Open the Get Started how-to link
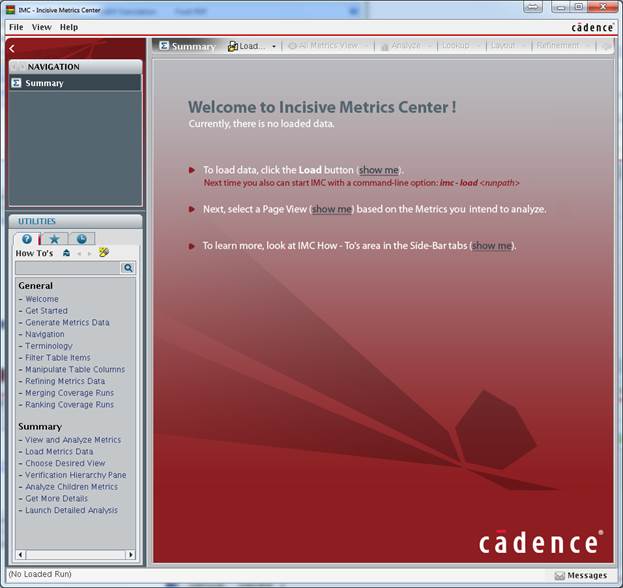This screenshot has width=623, height=588. (x=46, y=311)
